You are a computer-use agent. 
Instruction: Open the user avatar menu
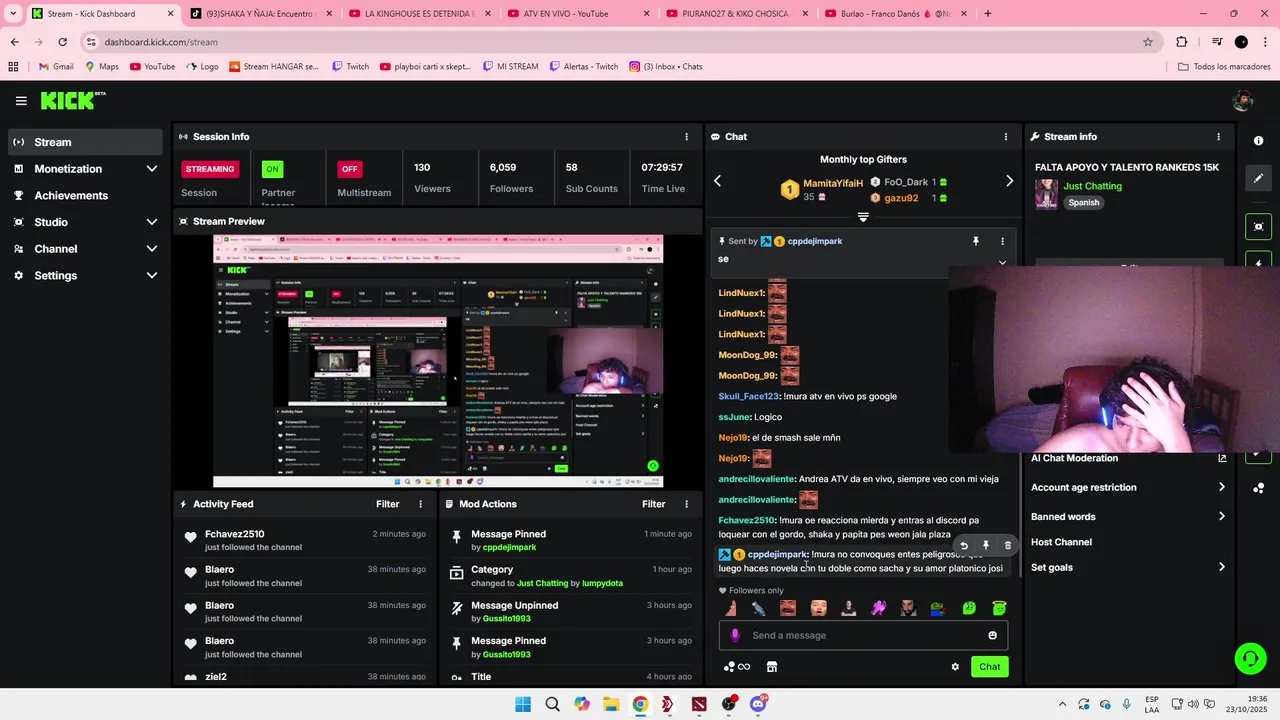tap(1243, 100)
